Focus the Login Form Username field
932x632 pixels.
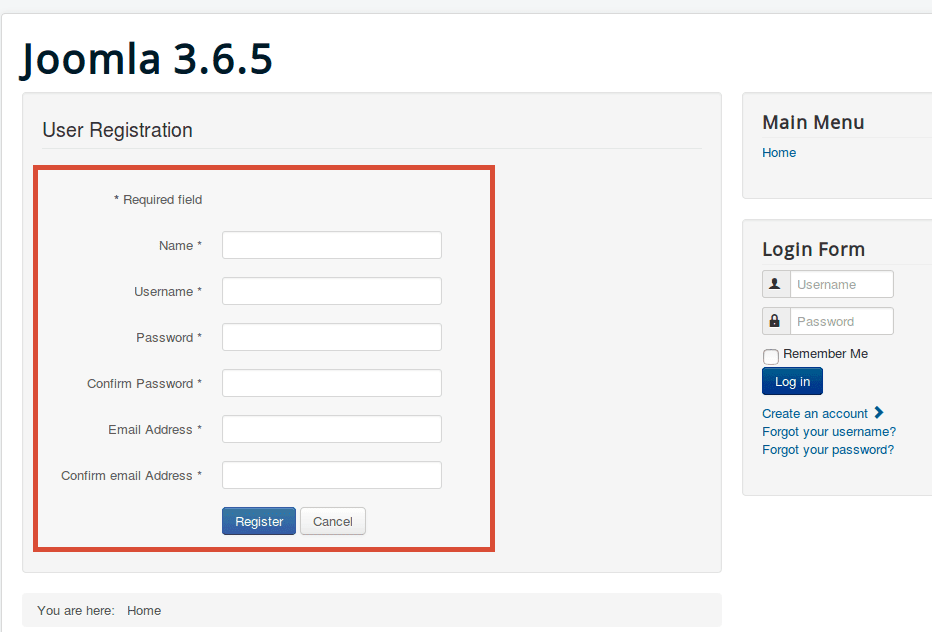click(842, 284)
